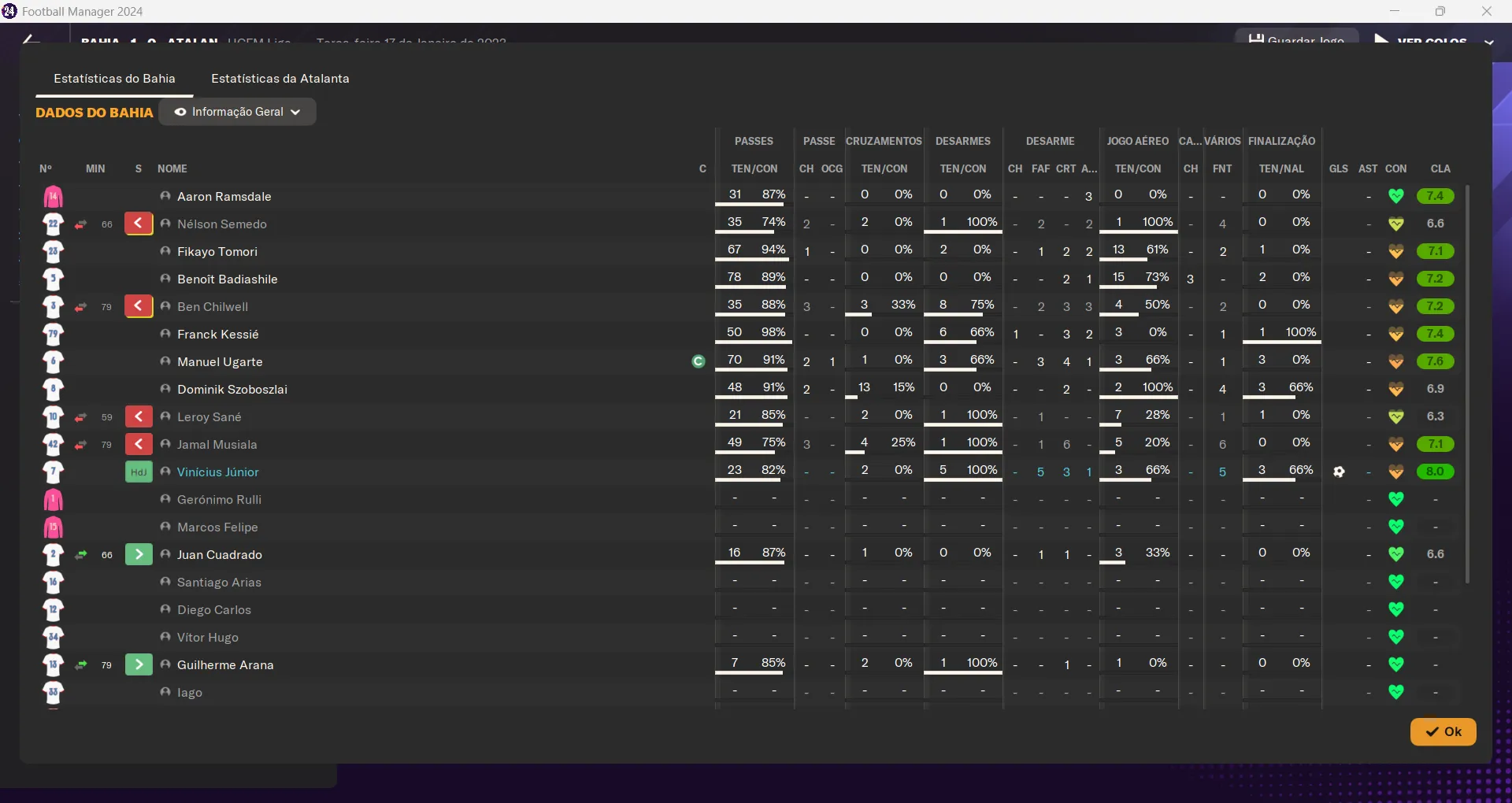Sort by the AST column header

(1368, 168)
